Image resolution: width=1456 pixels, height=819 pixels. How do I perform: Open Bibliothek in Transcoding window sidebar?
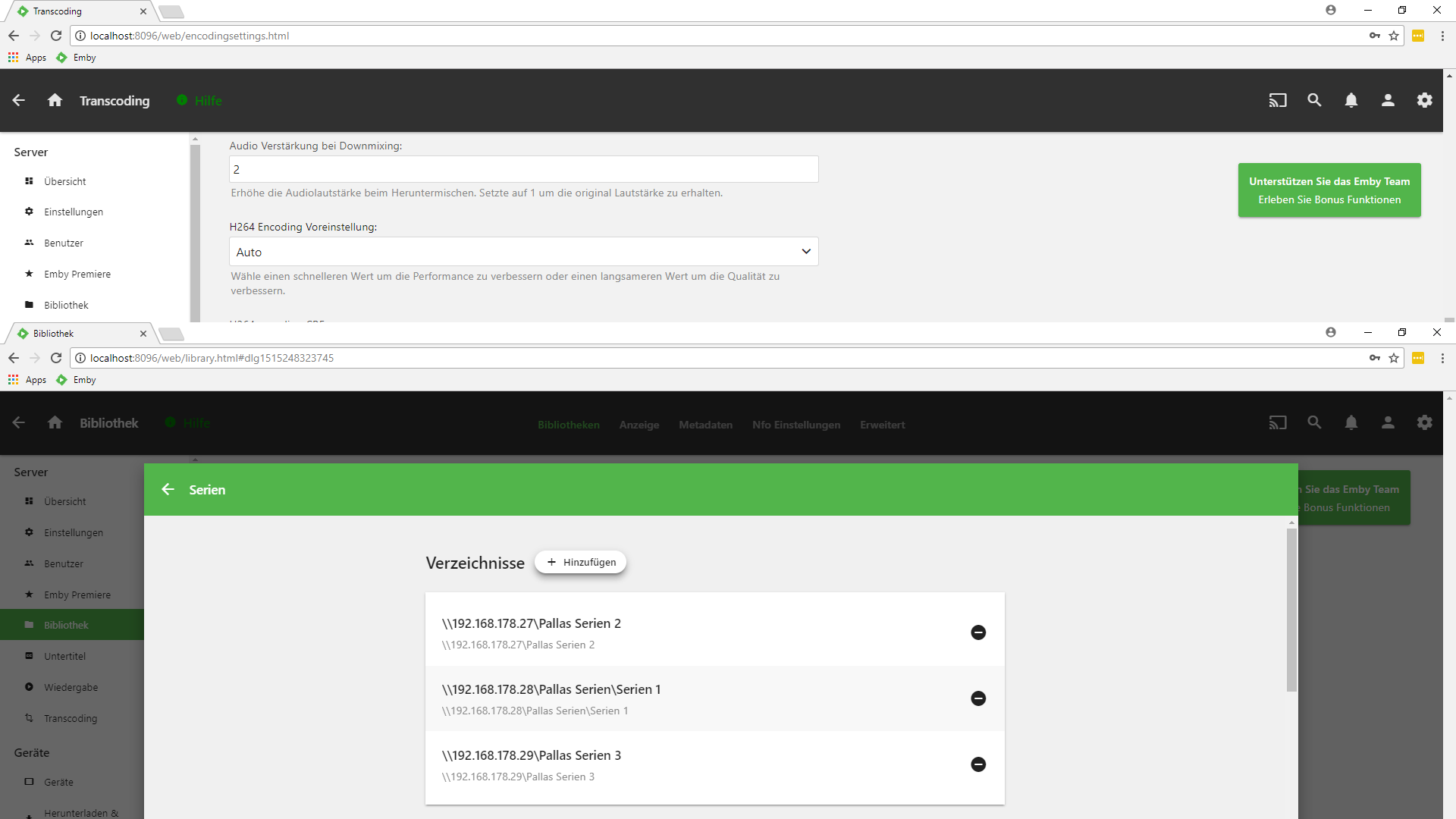66,305
